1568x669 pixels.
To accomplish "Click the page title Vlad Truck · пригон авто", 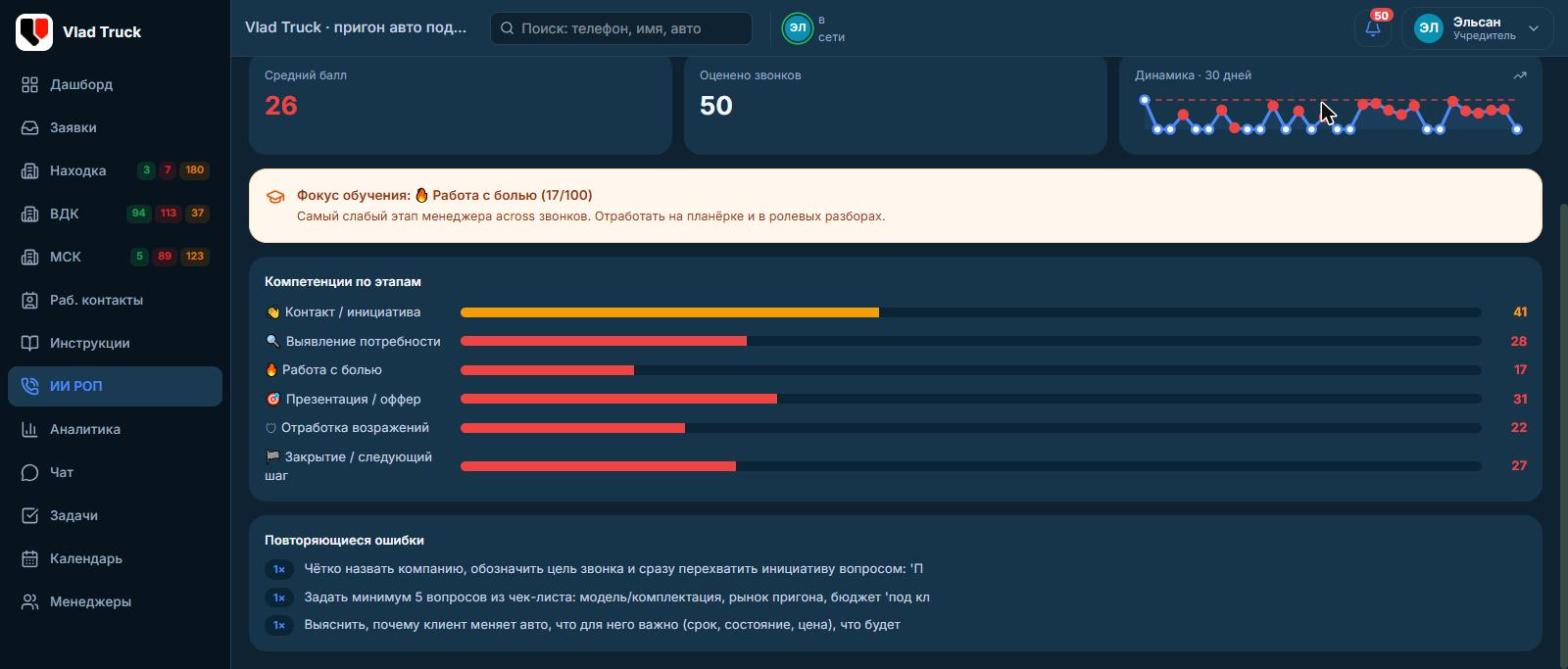I will [356, 28].
